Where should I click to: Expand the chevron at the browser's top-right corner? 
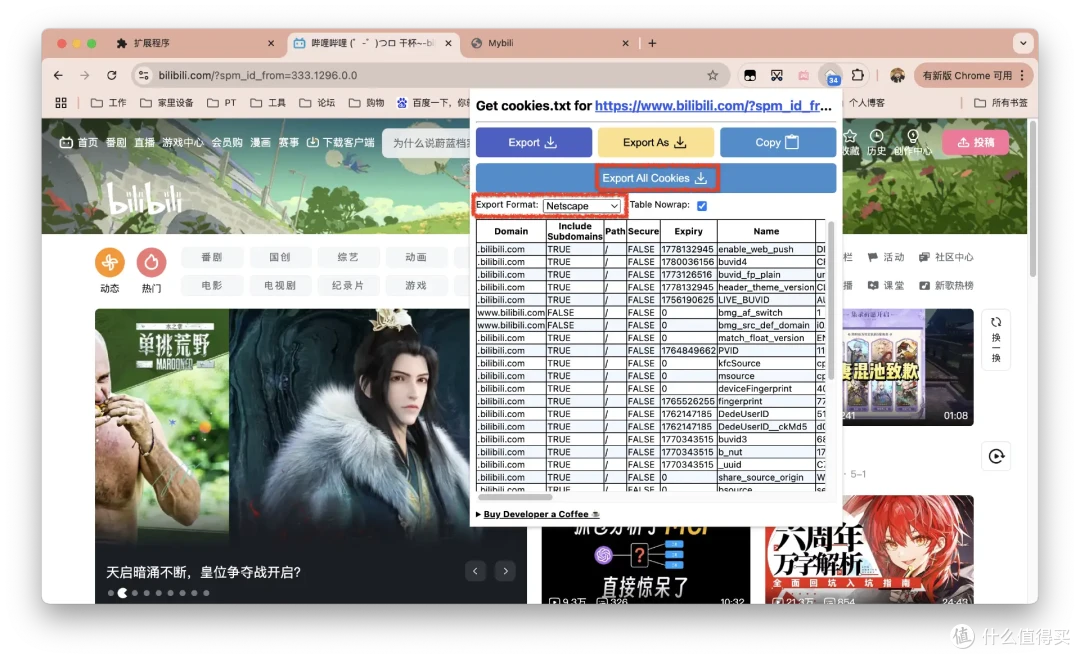(x=1023, y=43)
